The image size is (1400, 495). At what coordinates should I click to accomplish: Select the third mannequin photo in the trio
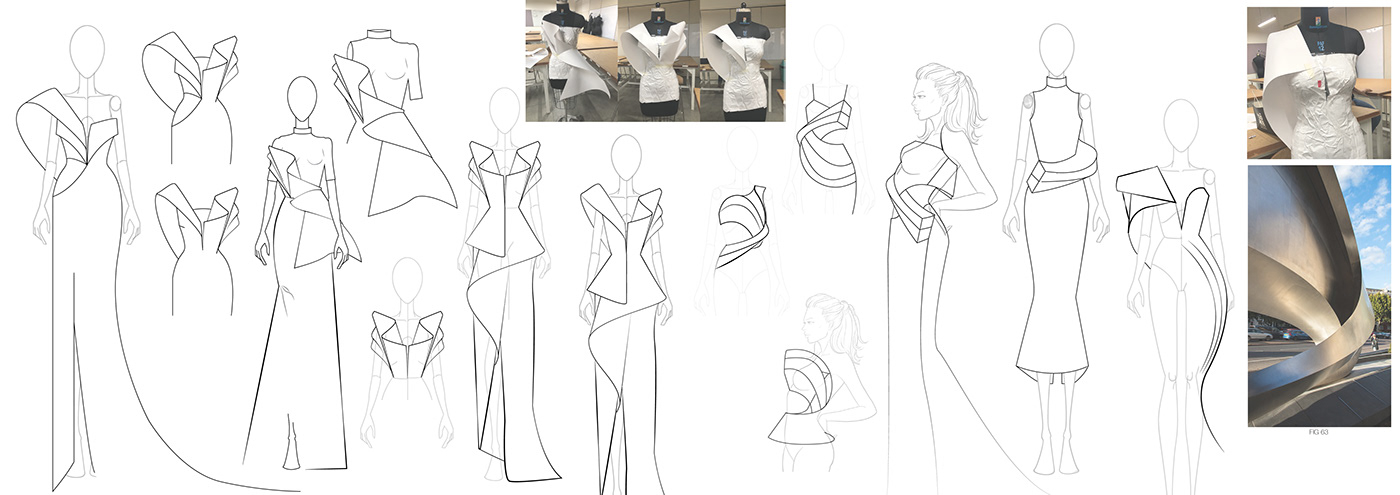[742, 61]
